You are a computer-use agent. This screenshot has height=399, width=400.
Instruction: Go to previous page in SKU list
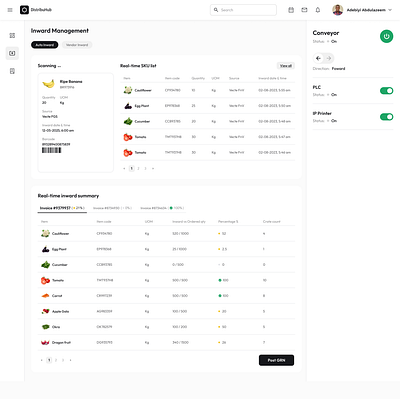(x=124, y=169)
